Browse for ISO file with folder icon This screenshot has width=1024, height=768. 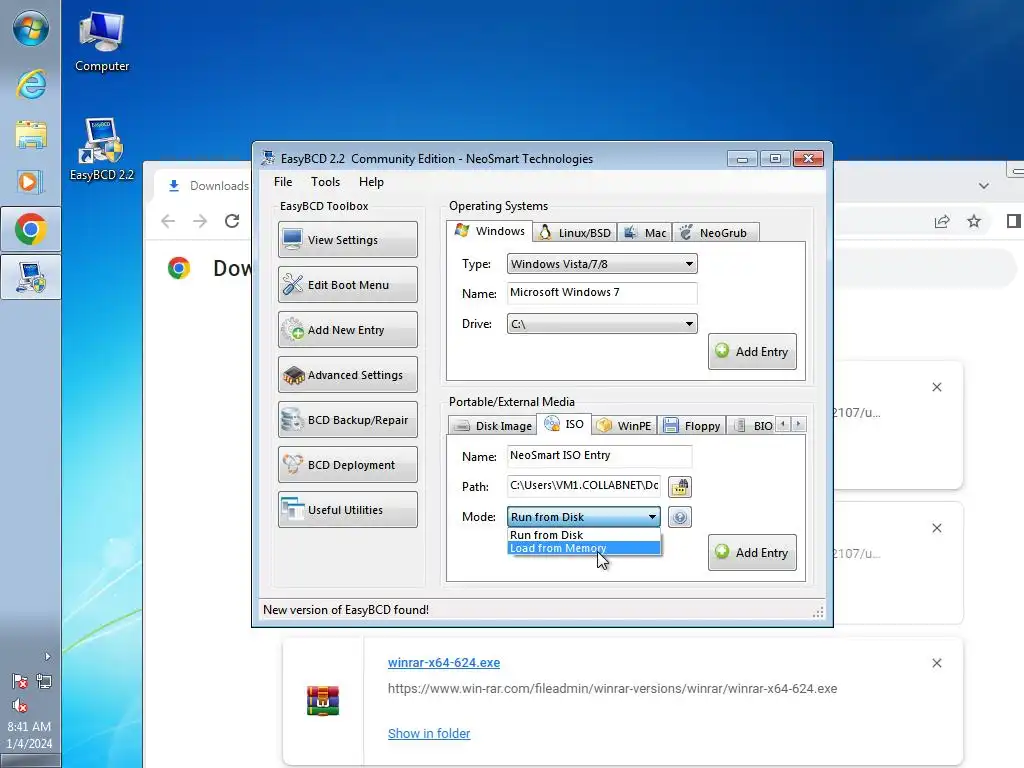680,487
